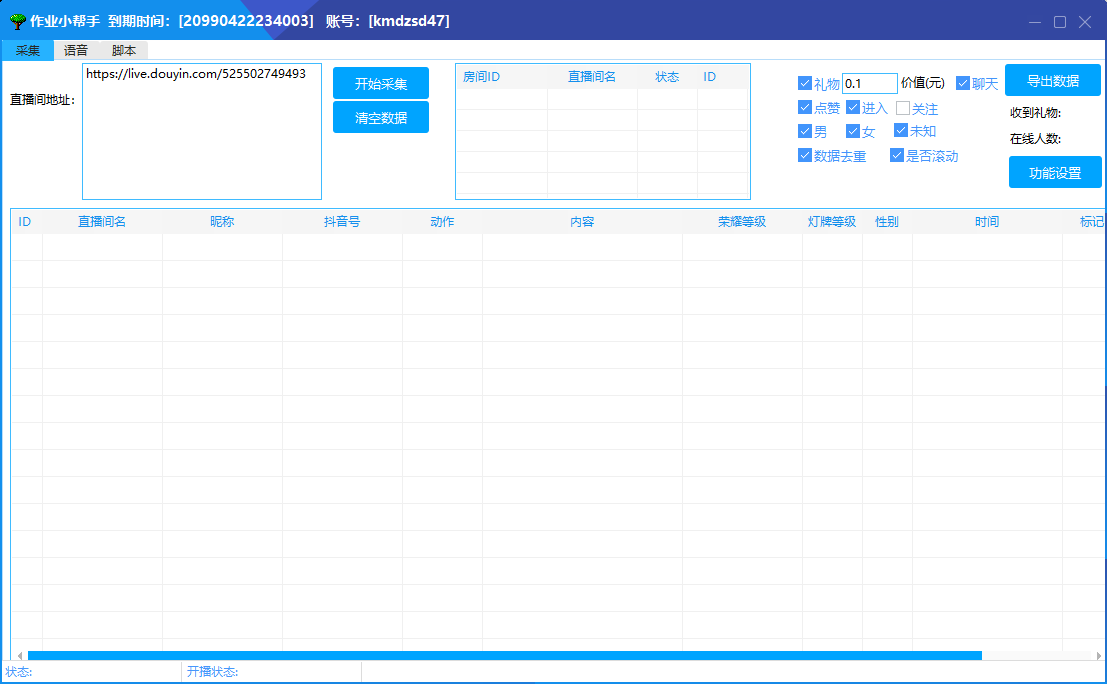The width and height of the screenshot is (1107, 684).
Task: Switch to the 语音 tab
Action: pos(76,50)
